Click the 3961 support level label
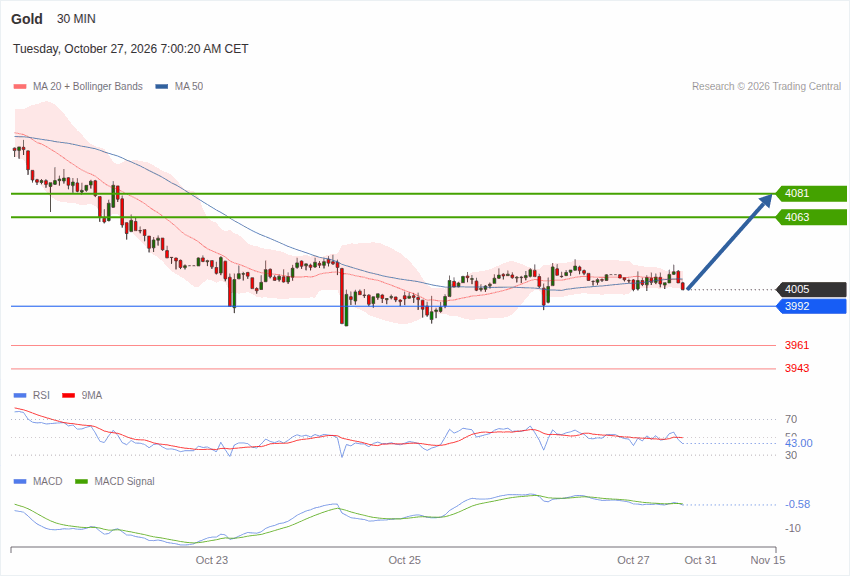 pyautogui.click(x=797, y=345)
